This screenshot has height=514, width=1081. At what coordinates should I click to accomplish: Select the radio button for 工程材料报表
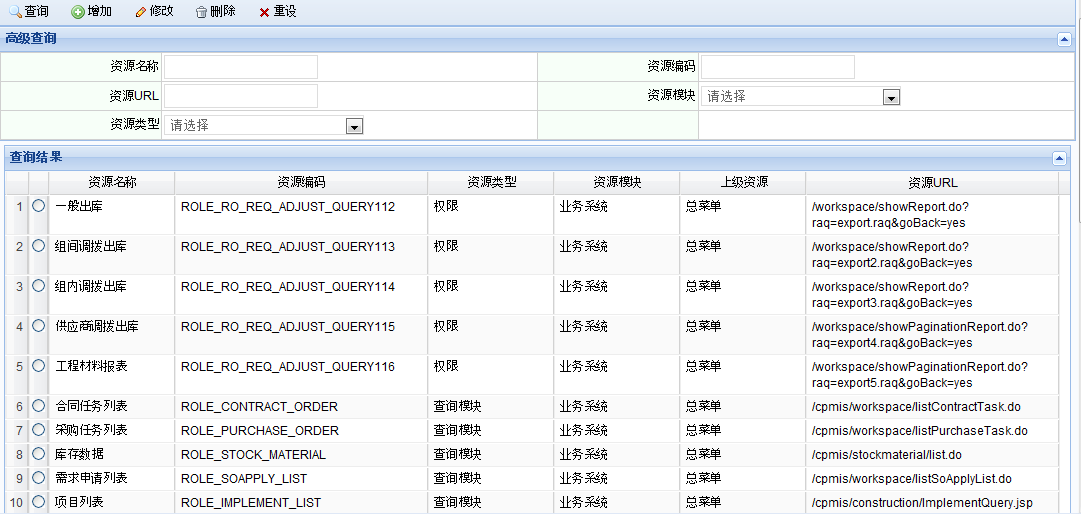[x=39, y=366]
